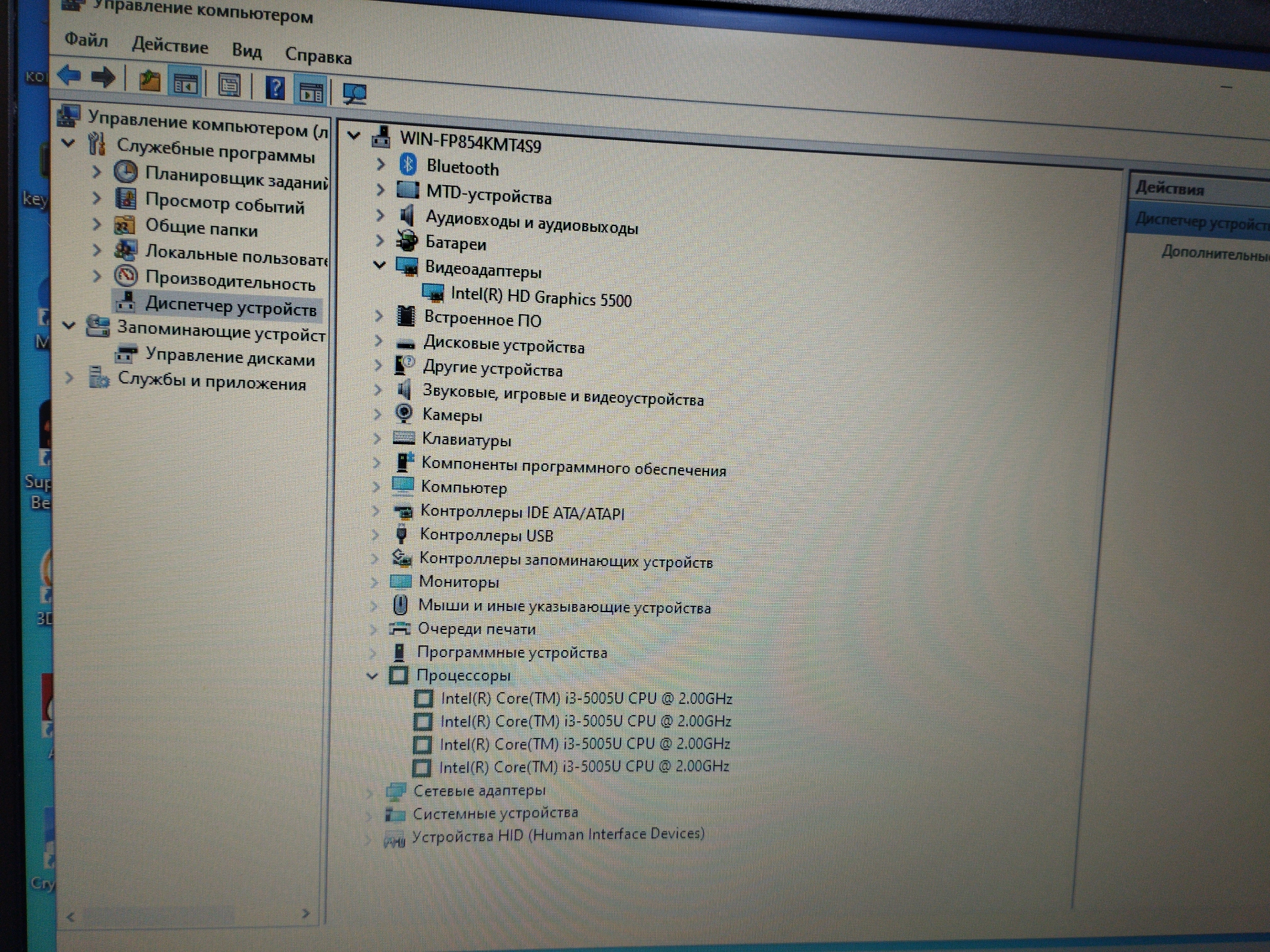
Task: Select the last Intel Core i3-5005U processor entry
Action: pos(584,767)
